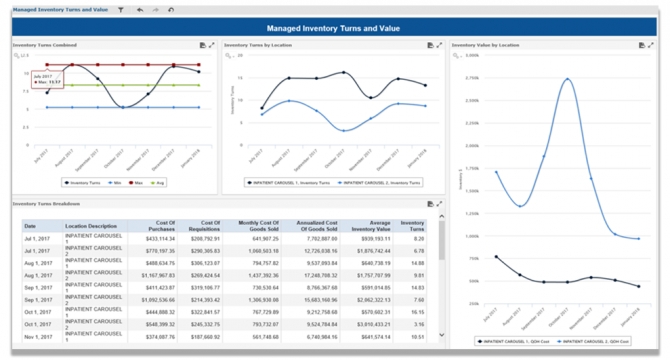Open zoom dropdown on Inventory Turns by Location

point(229,56)
